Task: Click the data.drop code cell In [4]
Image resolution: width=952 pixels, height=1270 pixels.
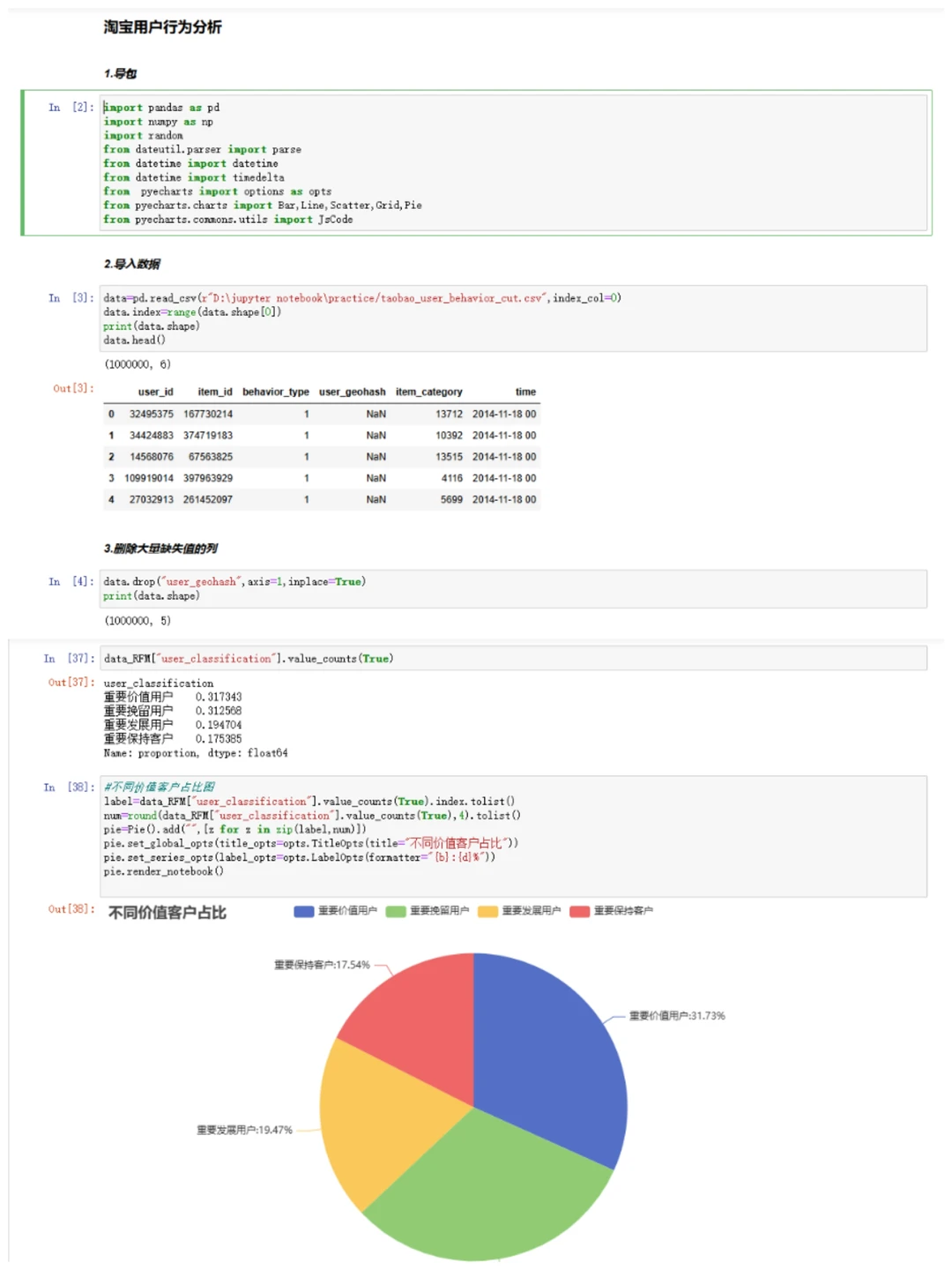Action: pyautogui.click(x=513, y=588)
